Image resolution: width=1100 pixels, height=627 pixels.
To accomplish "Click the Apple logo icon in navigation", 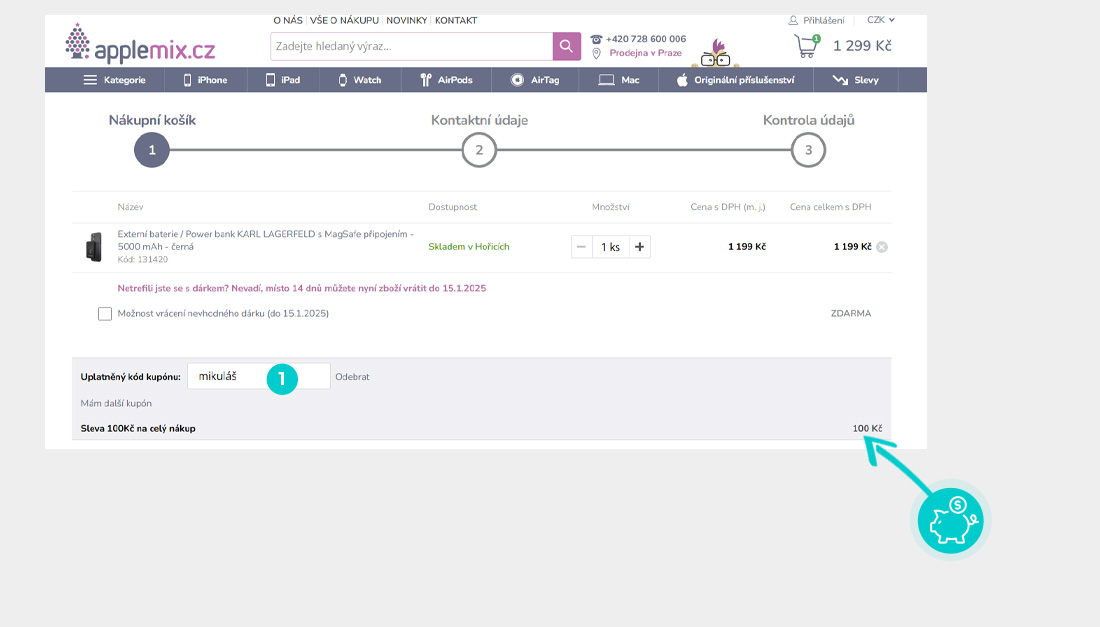I will coord(682,80).
